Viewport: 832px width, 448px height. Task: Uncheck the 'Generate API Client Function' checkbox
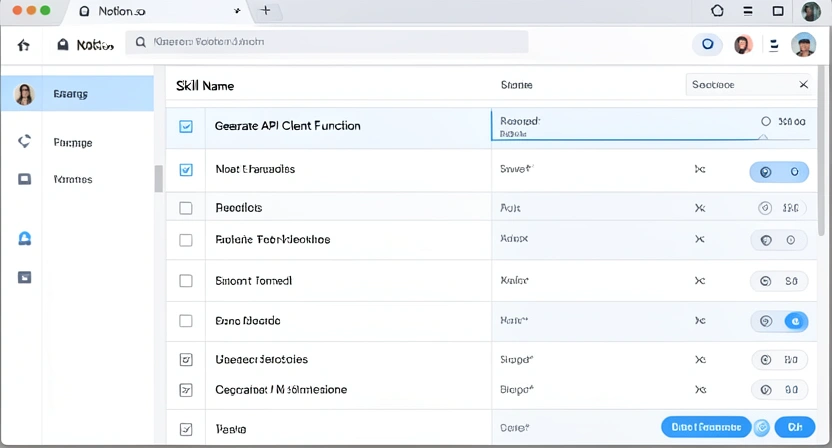186,126
